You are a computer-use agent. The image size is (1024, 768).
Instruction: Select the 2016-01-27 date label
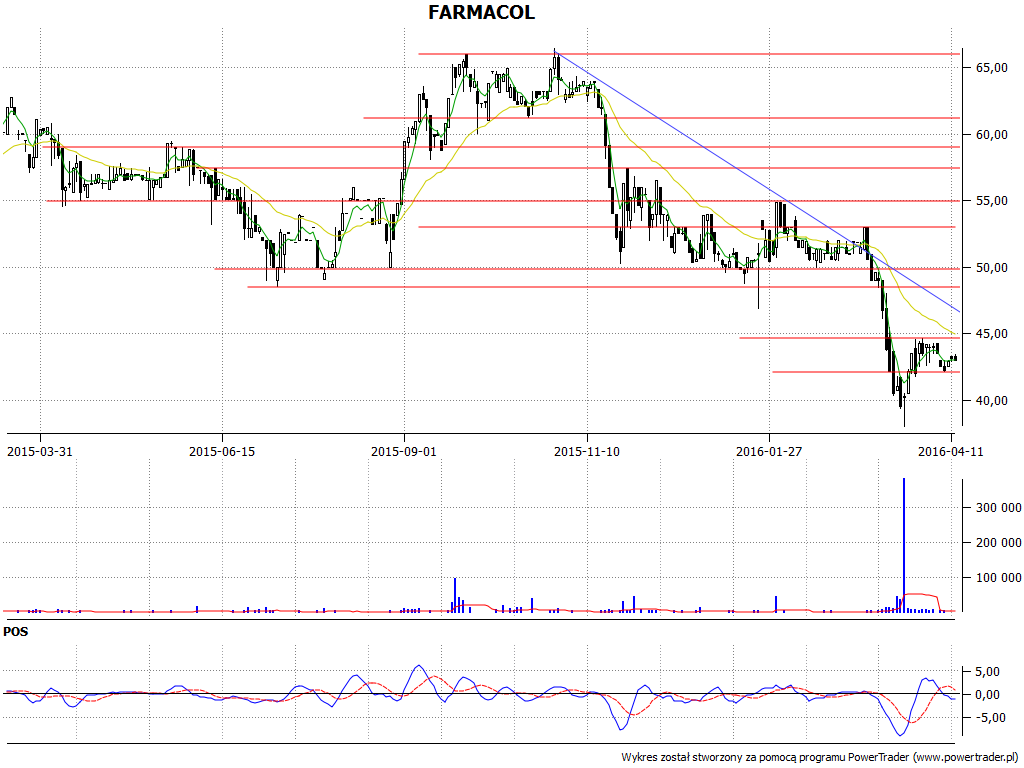(769, 452)
